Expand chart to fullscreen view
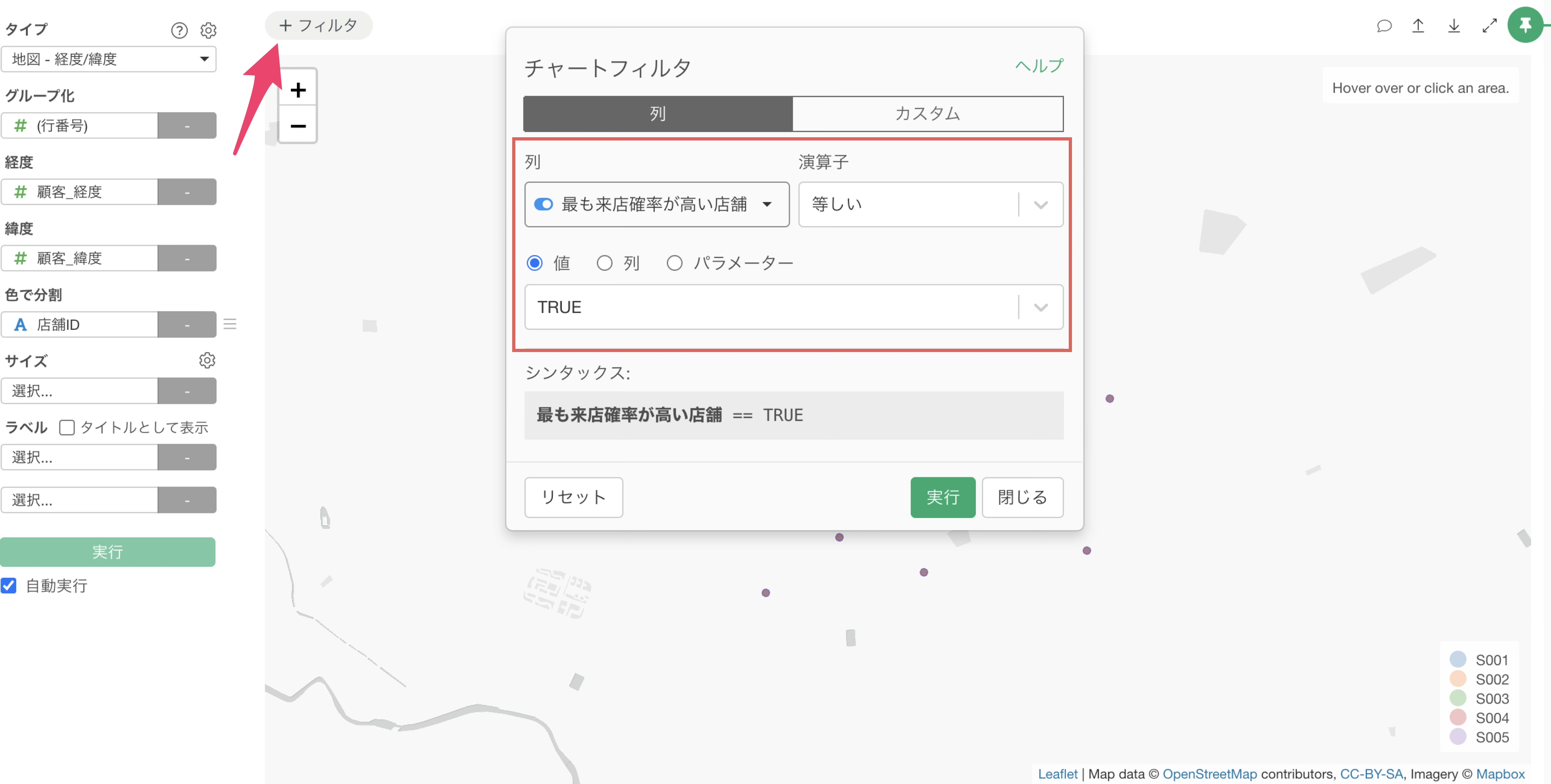The height and width of the screenshot is (784, 1551). 1489,26
